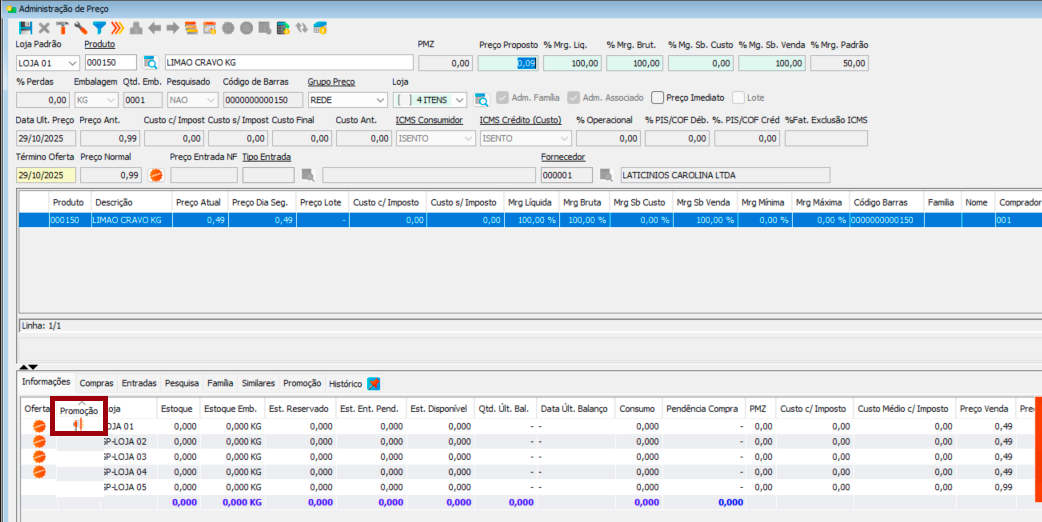Expand the Grupo Preço REDE dropdown
1042x522 pixels.
(379, 100)
